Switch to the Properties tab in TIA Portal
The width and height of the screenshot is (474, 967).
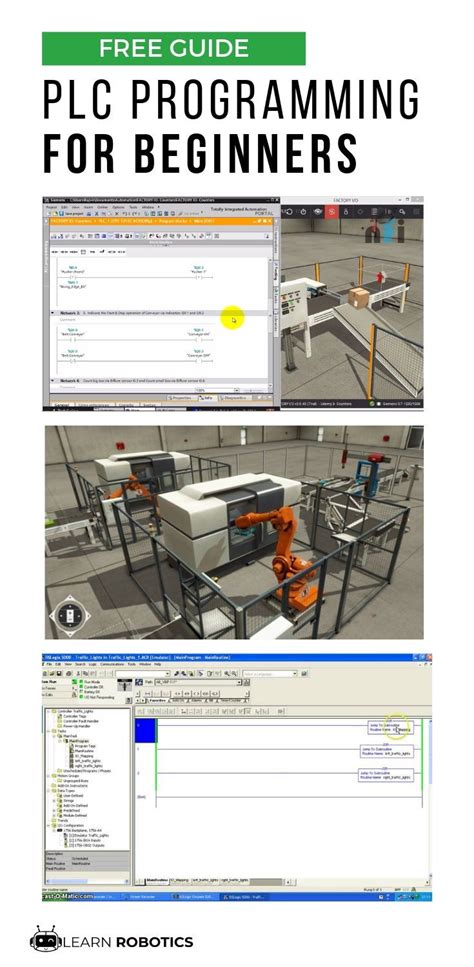(181, 397)
